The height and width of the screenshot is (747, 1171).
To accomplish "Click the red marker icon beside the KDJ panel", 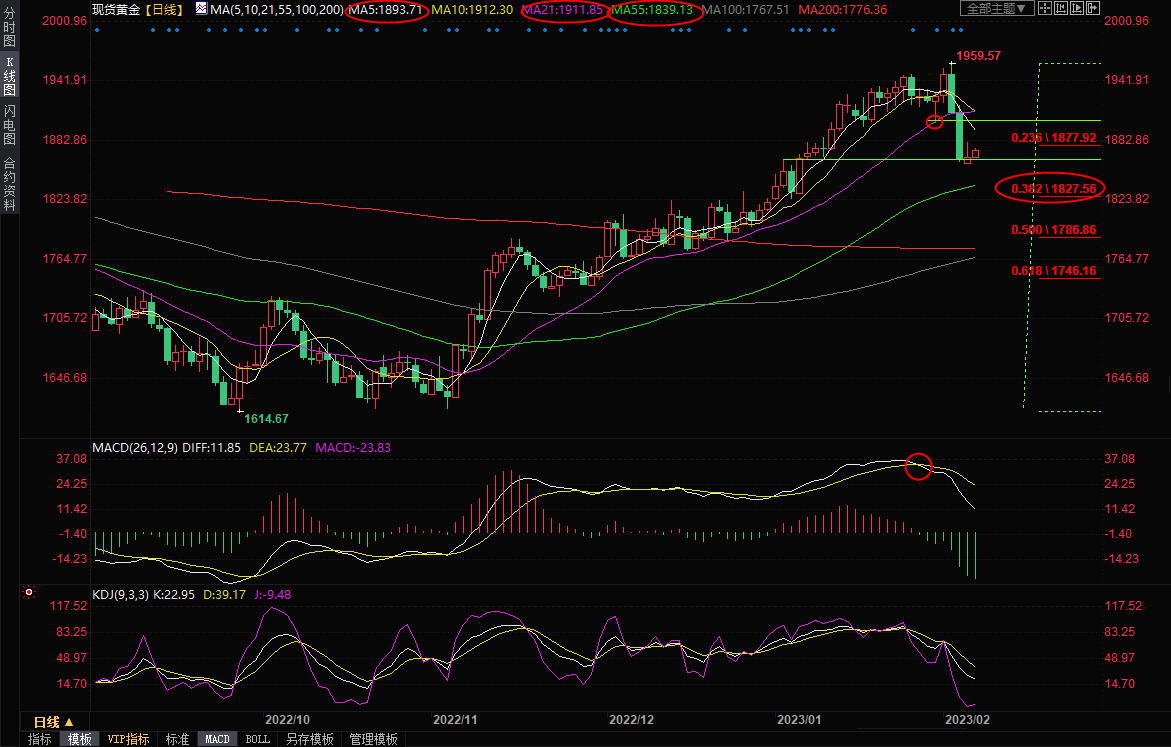I will [27, 593].
